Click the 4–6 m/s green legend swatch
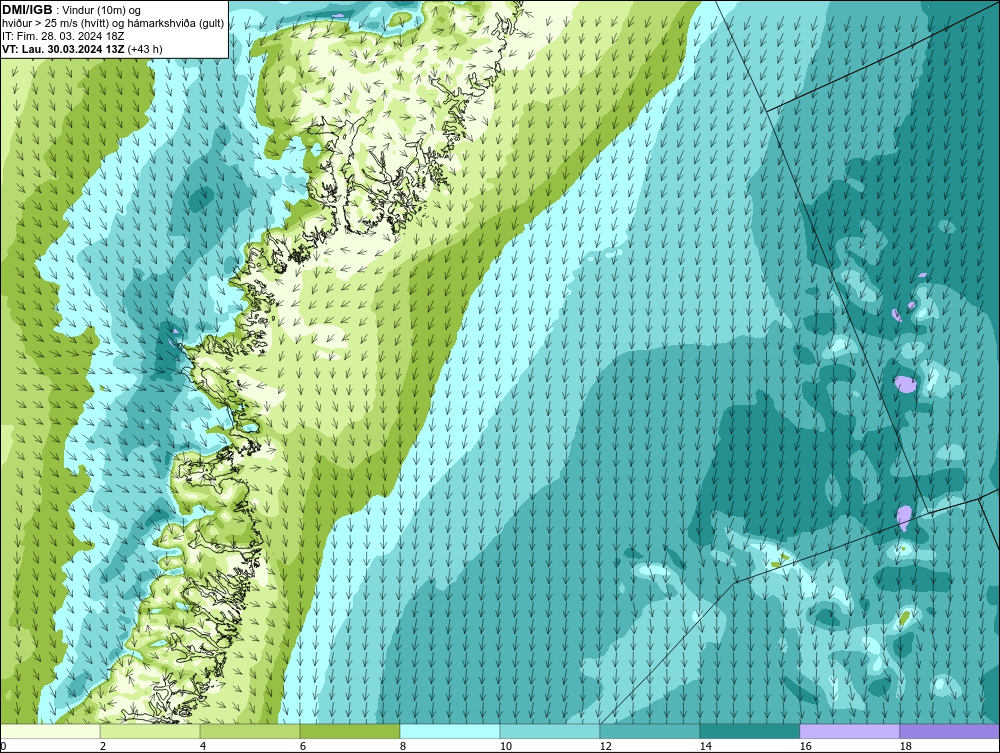The width and height of the screenshot is (1000, 753). [x=250, y=731]
